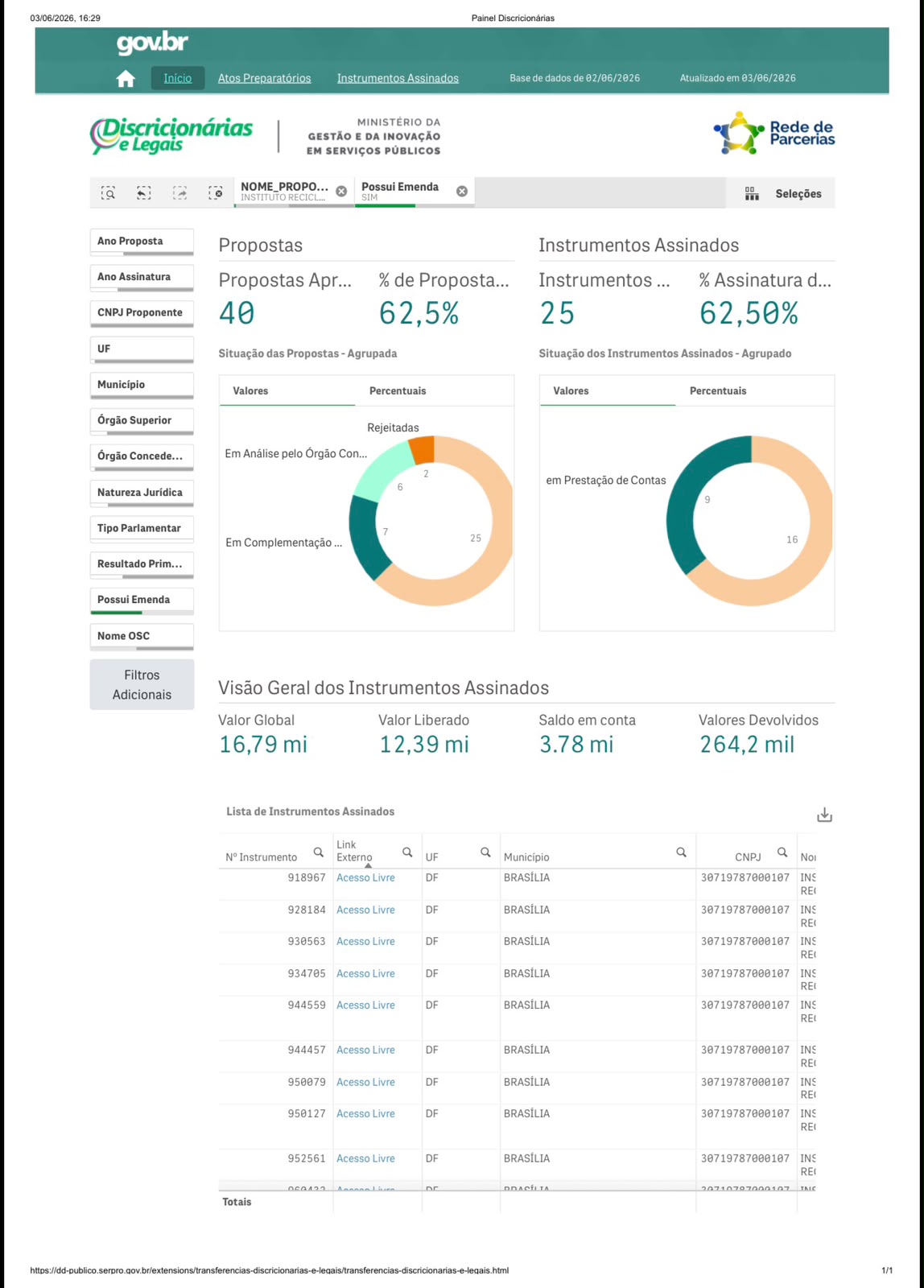Click the step forward selection icon

pos(180,193)
